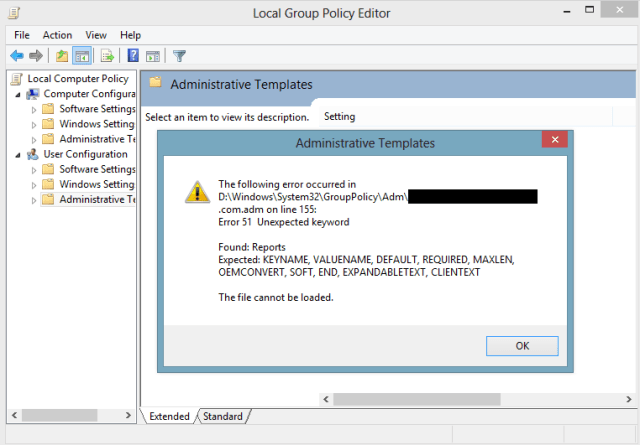Toggle Show/Hide Console Tree toolbar icon
640x445 pixels.
(x=82, y=56)
